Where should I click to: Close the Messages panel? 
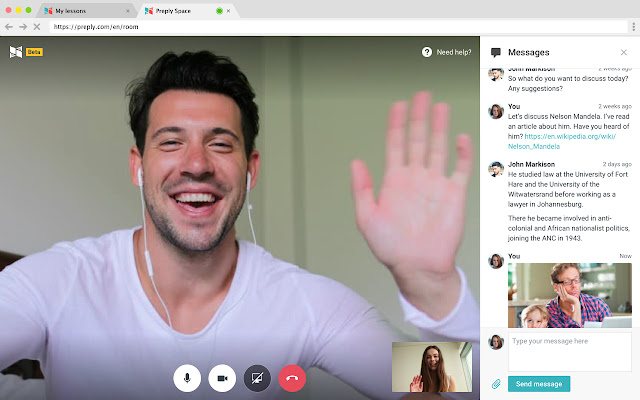point(624,52)
